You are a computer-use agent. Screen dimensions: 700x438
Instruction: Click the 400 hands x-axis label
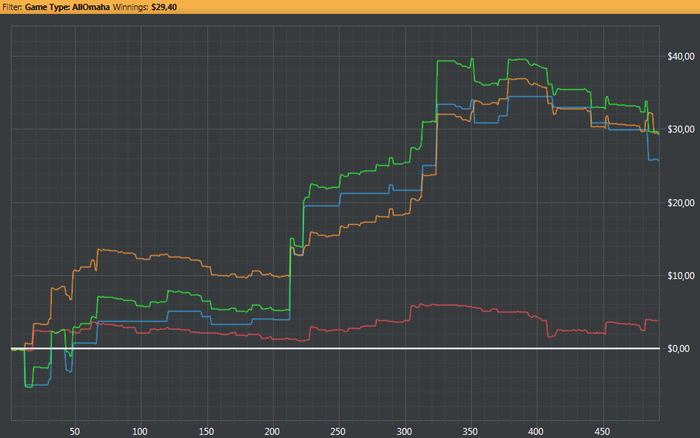[536, 431]
